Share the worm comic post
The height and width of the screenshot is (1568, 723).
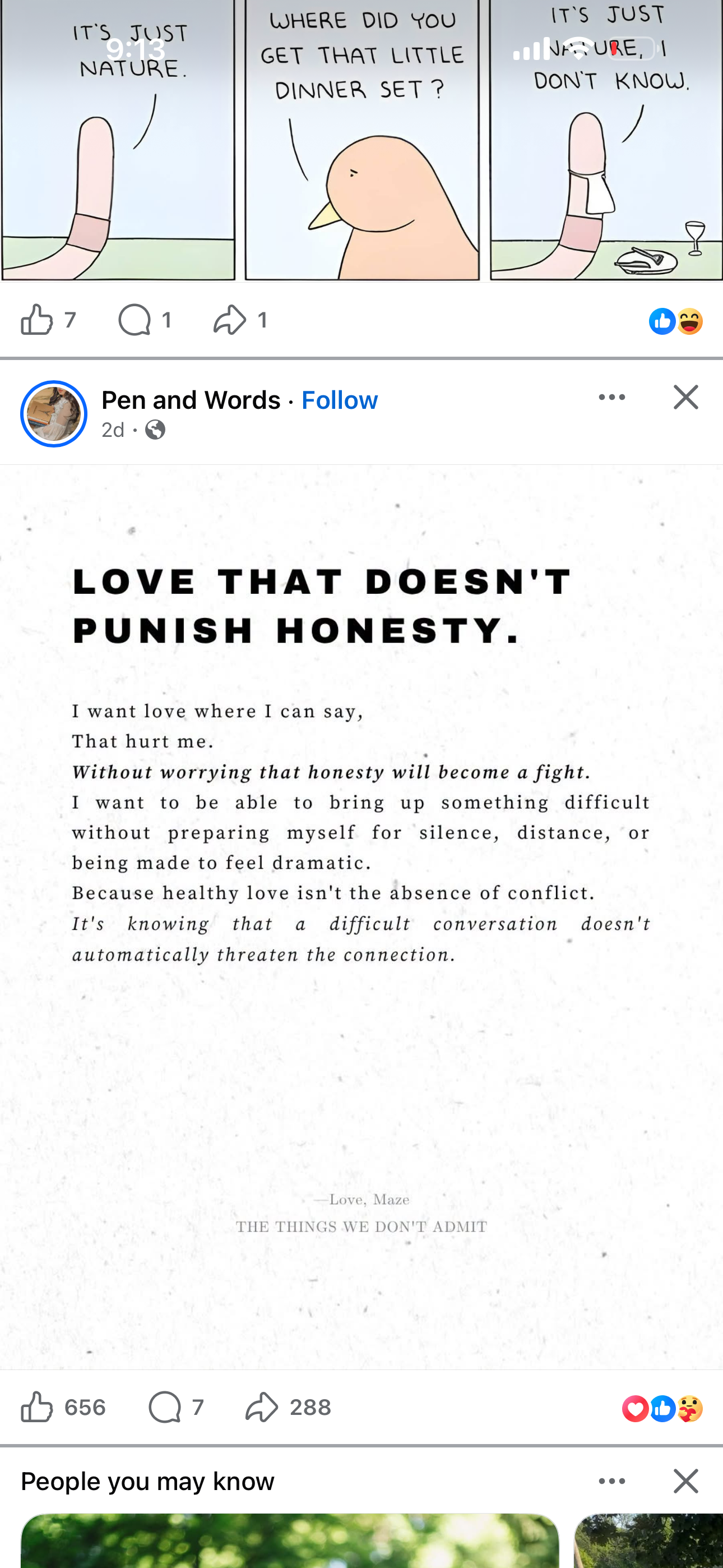(240, 320)
